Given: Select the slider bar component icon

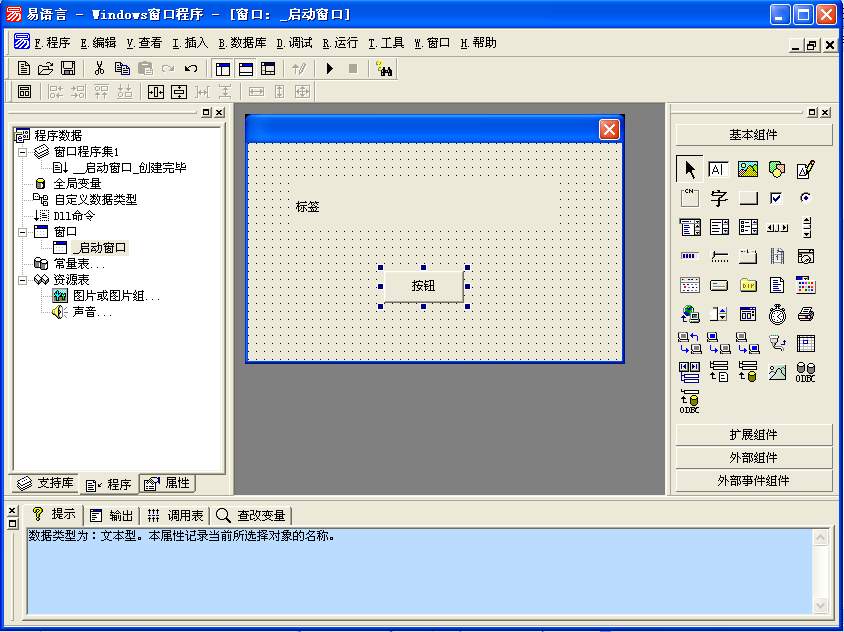Looking at the screenshot, I should [x=719, y=256].
